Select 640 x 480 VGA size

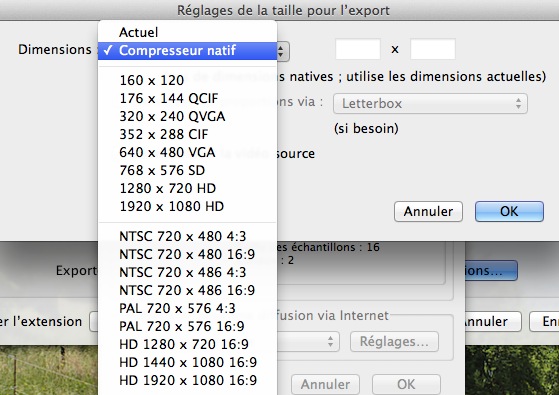188,152
